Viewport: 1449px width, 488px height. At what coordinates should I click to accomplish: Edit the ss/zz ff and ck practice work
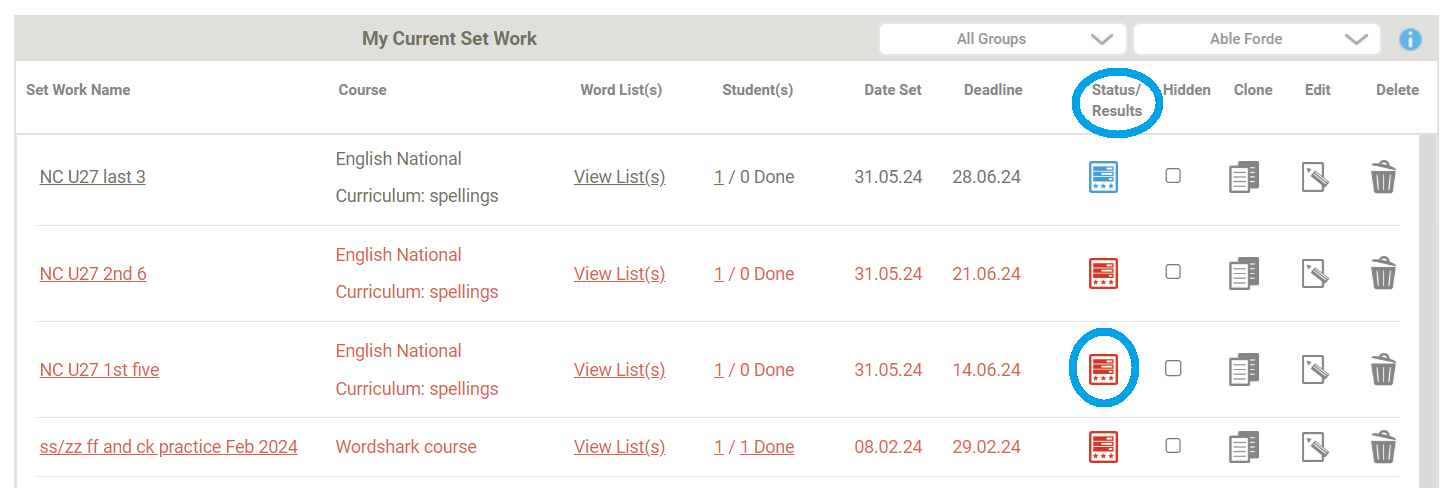click(x=1315, y=446)
